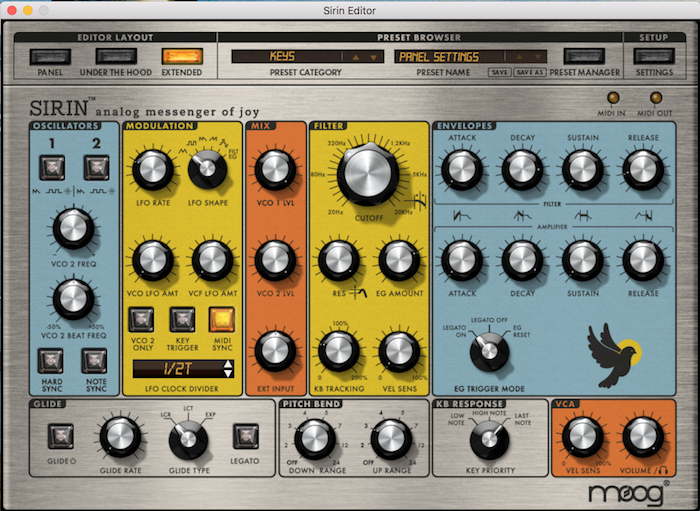Click the EXT INPUT mix knob
700x511 pixels.
coord(275,351)
